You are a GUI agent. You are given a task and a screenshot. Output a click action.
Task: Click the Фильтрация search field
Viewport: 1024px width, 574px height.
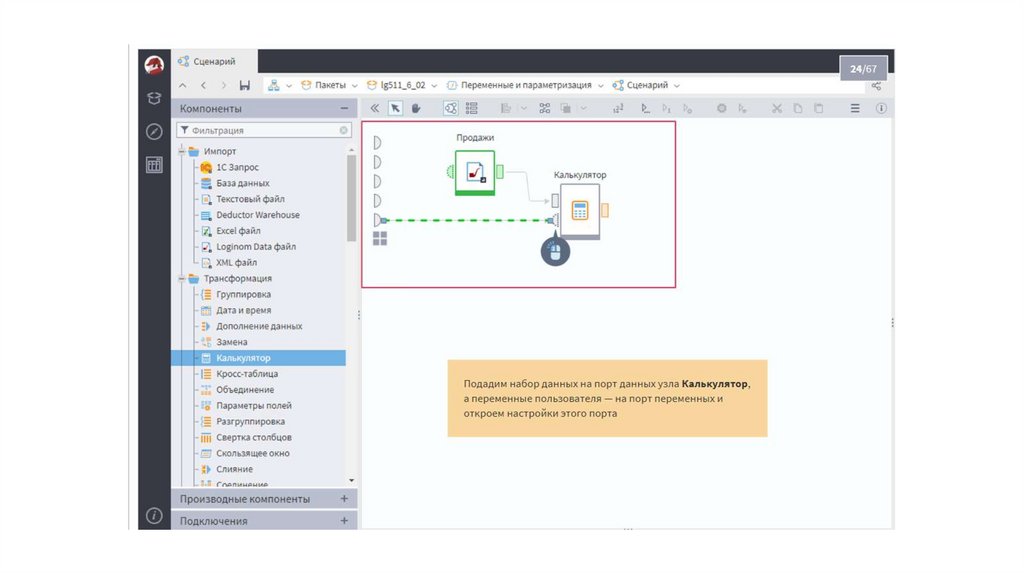[x=262, y=130]
